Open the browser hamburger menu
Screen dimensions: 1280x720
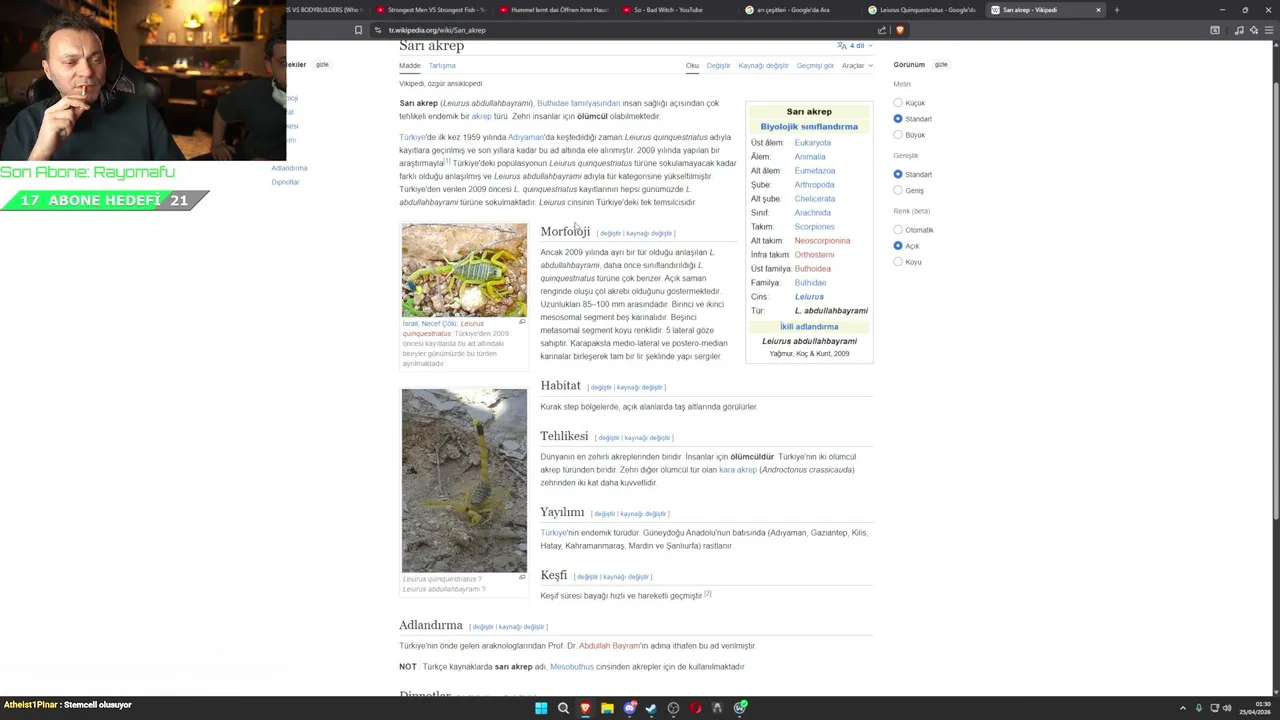coord(1270,30)
